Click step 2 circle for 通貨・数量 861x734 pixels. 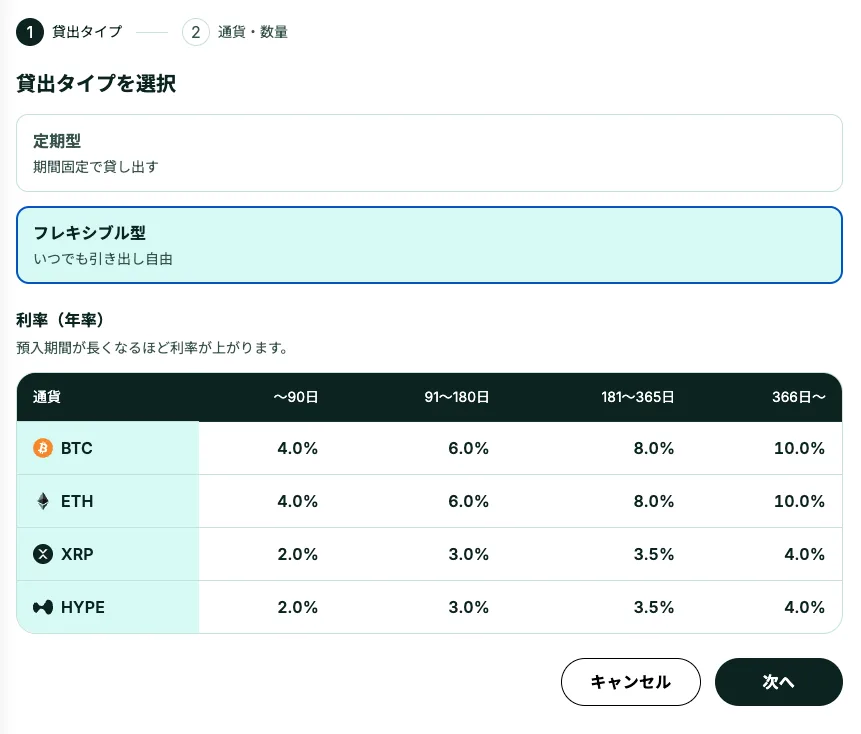[195, 32]
